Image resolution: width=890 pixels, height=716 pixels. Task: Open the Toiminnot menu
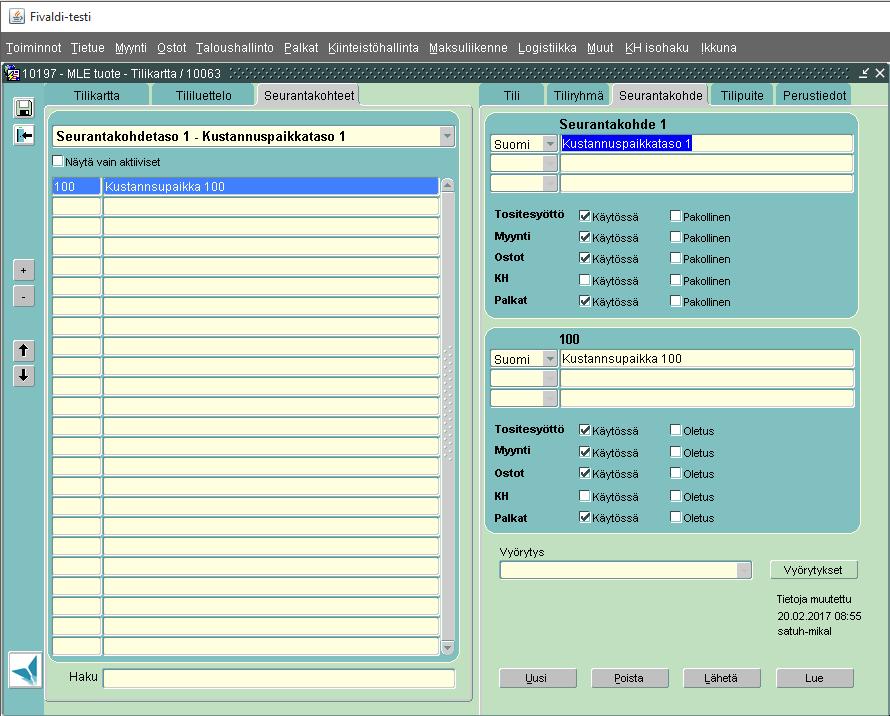(x=33, y=48)
